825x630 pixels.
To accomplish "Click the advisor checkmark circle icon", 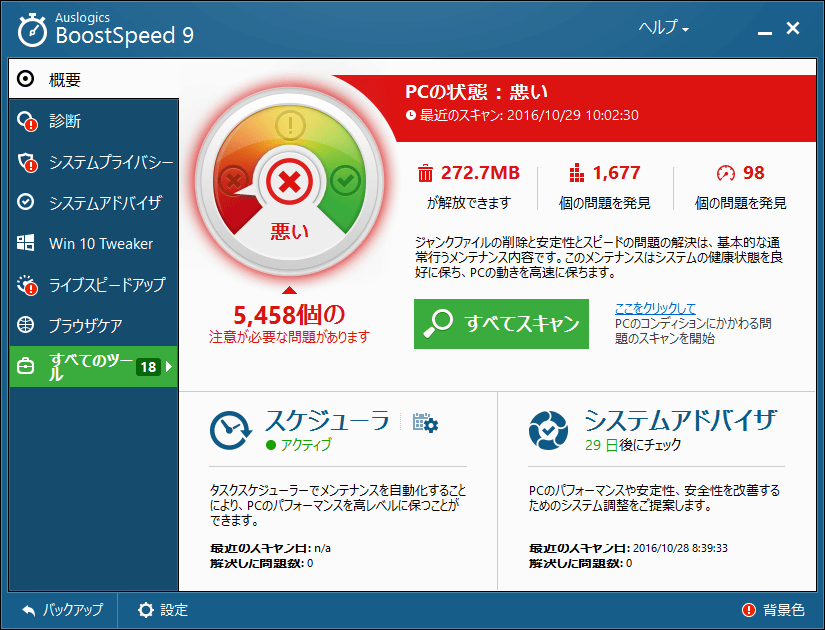I will [25, 202].
